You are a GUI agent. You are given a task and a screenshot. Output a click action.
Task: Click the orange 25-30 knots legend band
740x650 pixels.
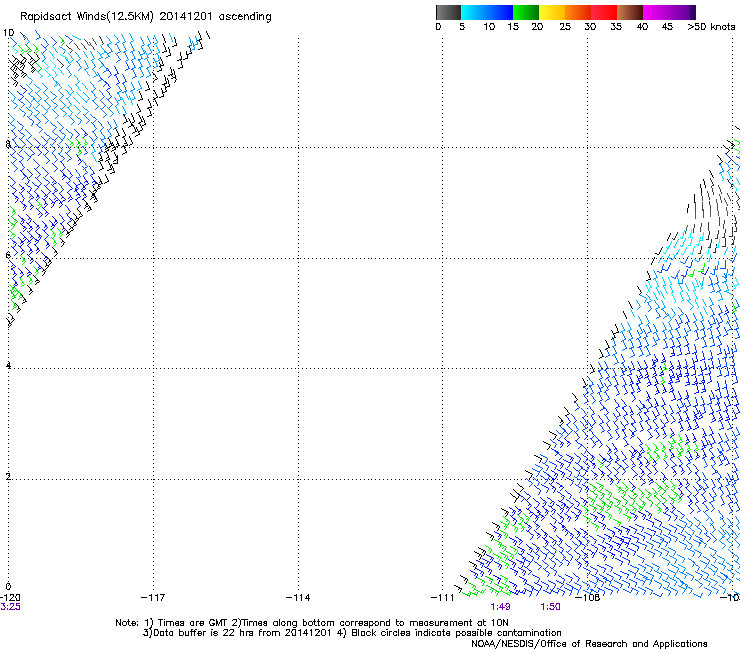pos(578,12)
